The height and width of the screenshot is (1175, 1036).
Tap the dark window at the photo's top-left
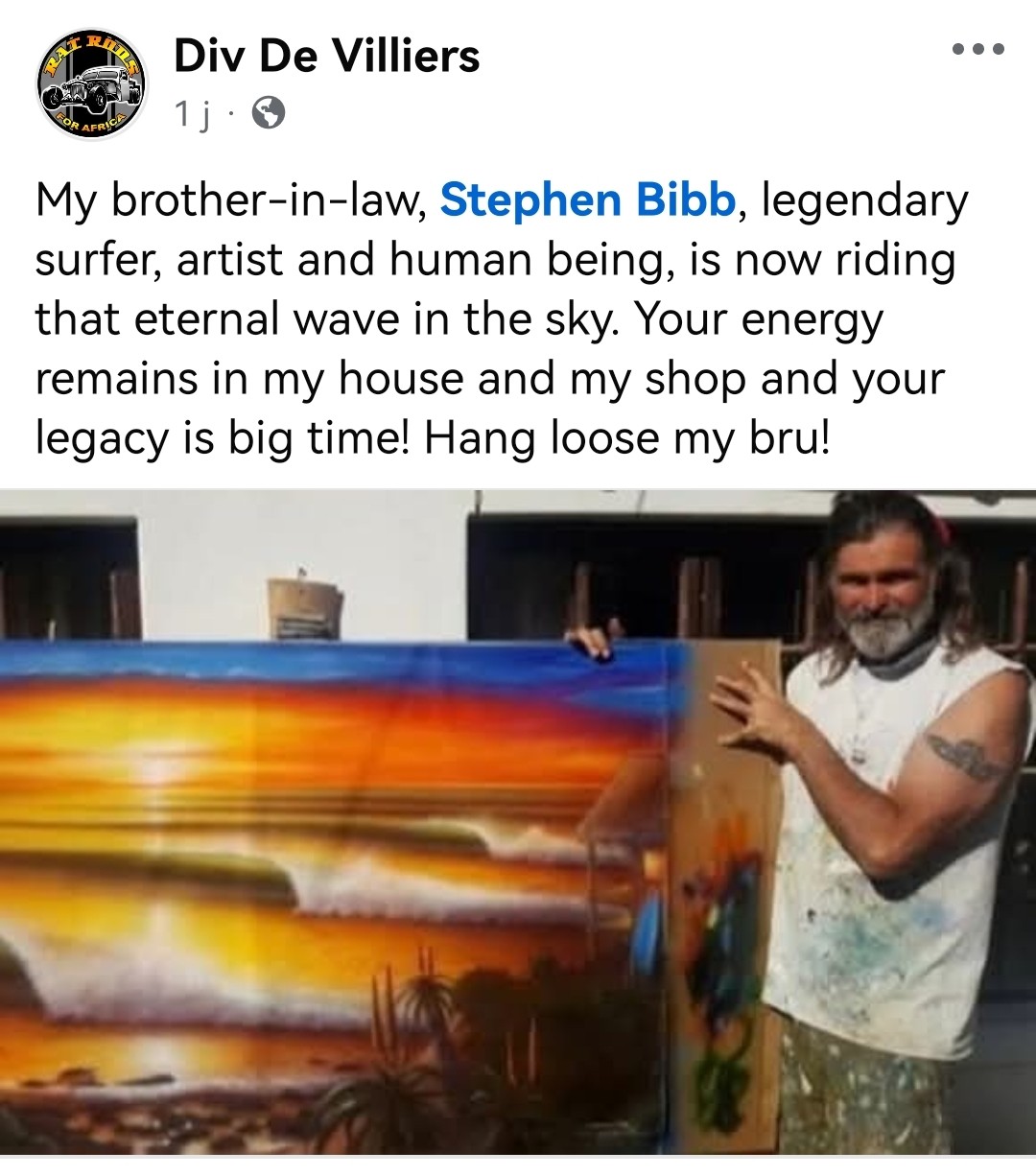69,578
